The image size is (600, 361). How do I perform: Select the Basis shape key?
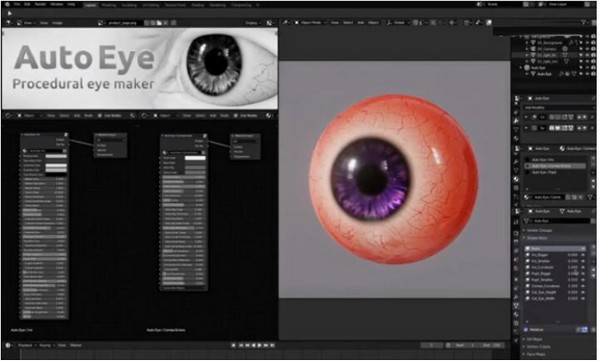555,248
